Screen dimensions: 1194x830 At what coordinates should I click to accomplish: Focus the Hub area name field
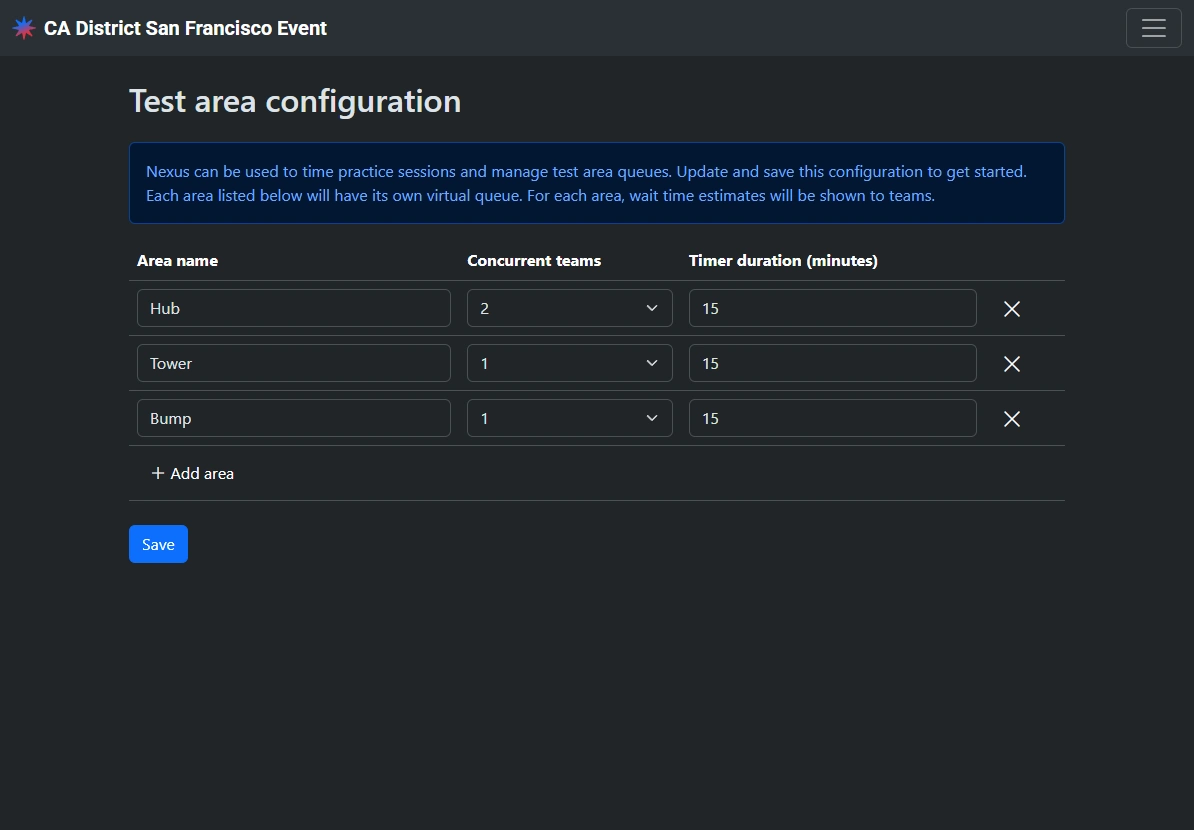(293, 308)
